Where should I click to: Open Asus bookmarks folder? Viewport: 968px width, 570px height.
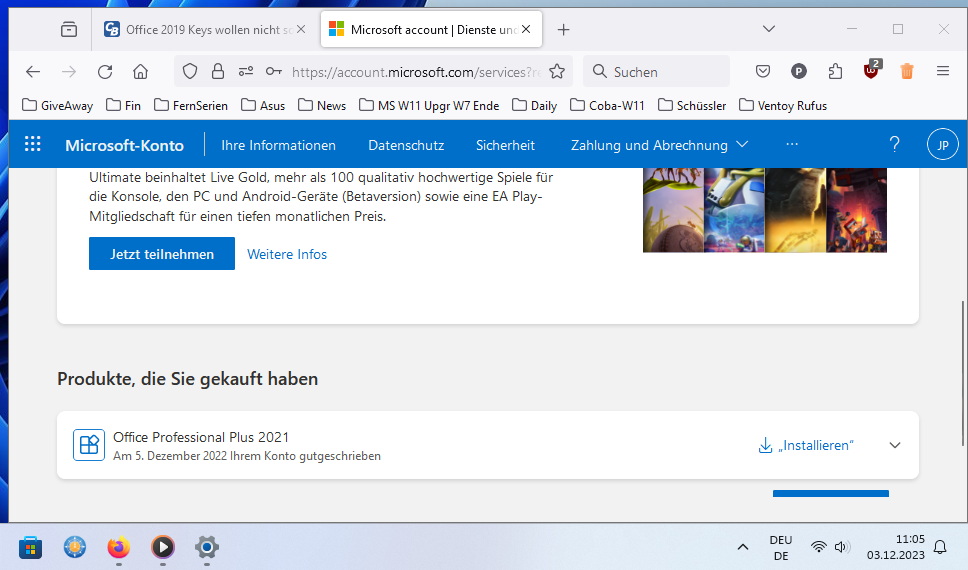tap(263, 106)
